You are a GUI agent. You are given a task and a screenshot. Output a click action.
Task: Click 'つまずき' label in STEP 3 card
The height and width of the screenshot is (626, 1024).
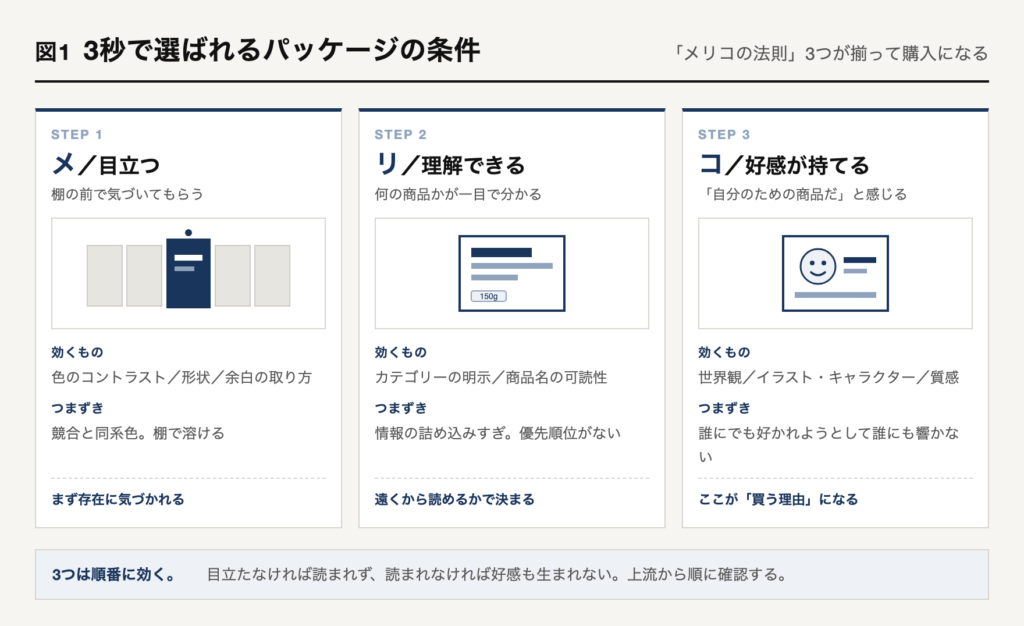point(724,409)
